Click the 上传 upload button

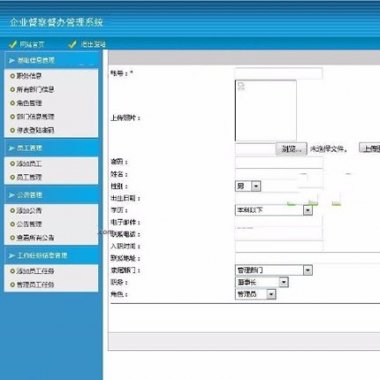tap(370, 148)
